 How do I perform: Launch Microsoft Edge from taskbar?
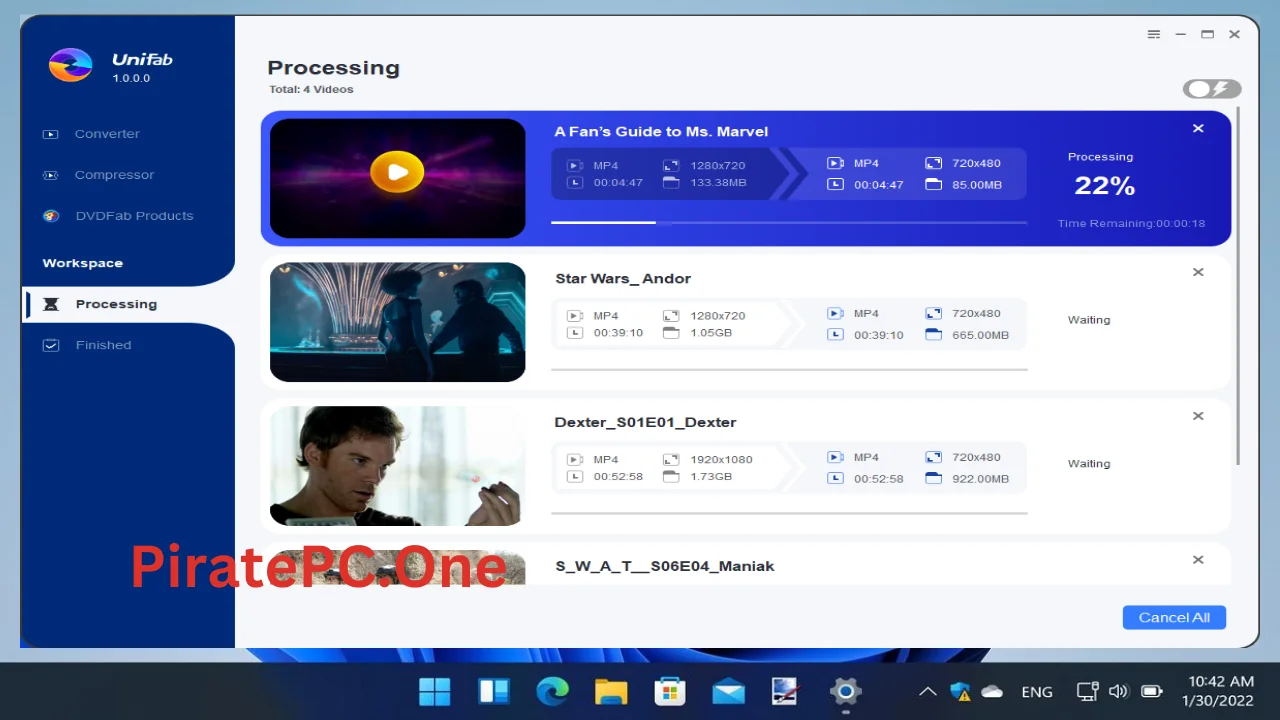point(552,691)
